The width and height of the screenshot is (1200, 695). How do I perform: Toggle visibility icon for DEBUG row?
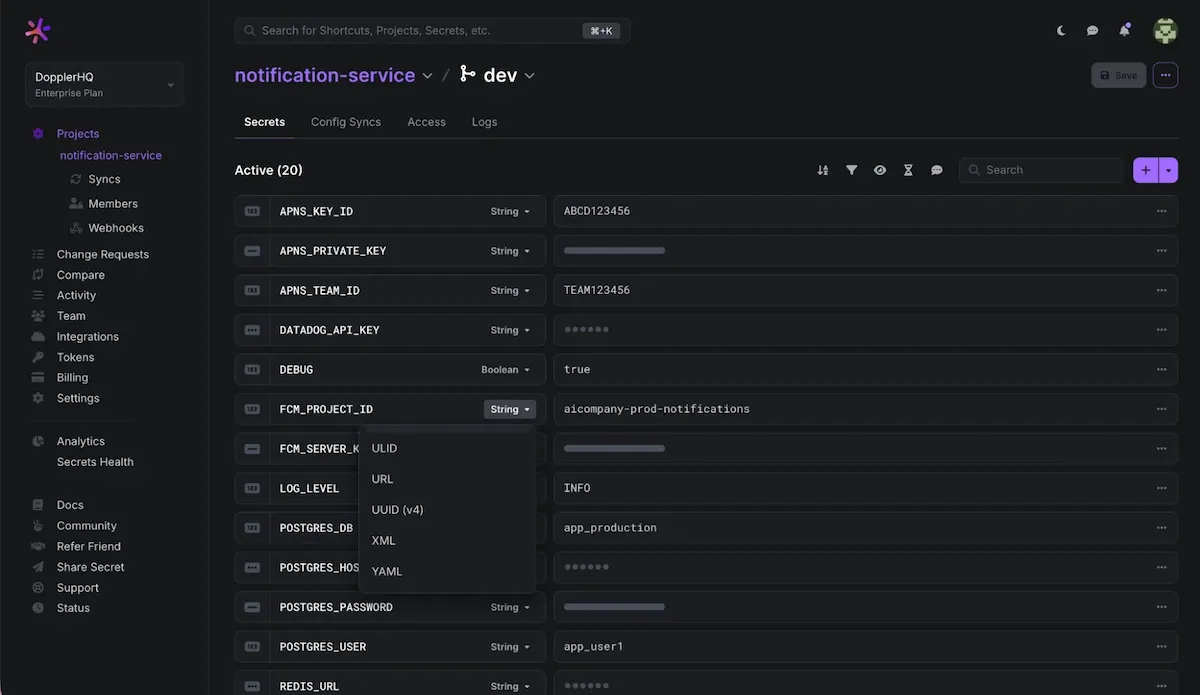click(252, 370)
